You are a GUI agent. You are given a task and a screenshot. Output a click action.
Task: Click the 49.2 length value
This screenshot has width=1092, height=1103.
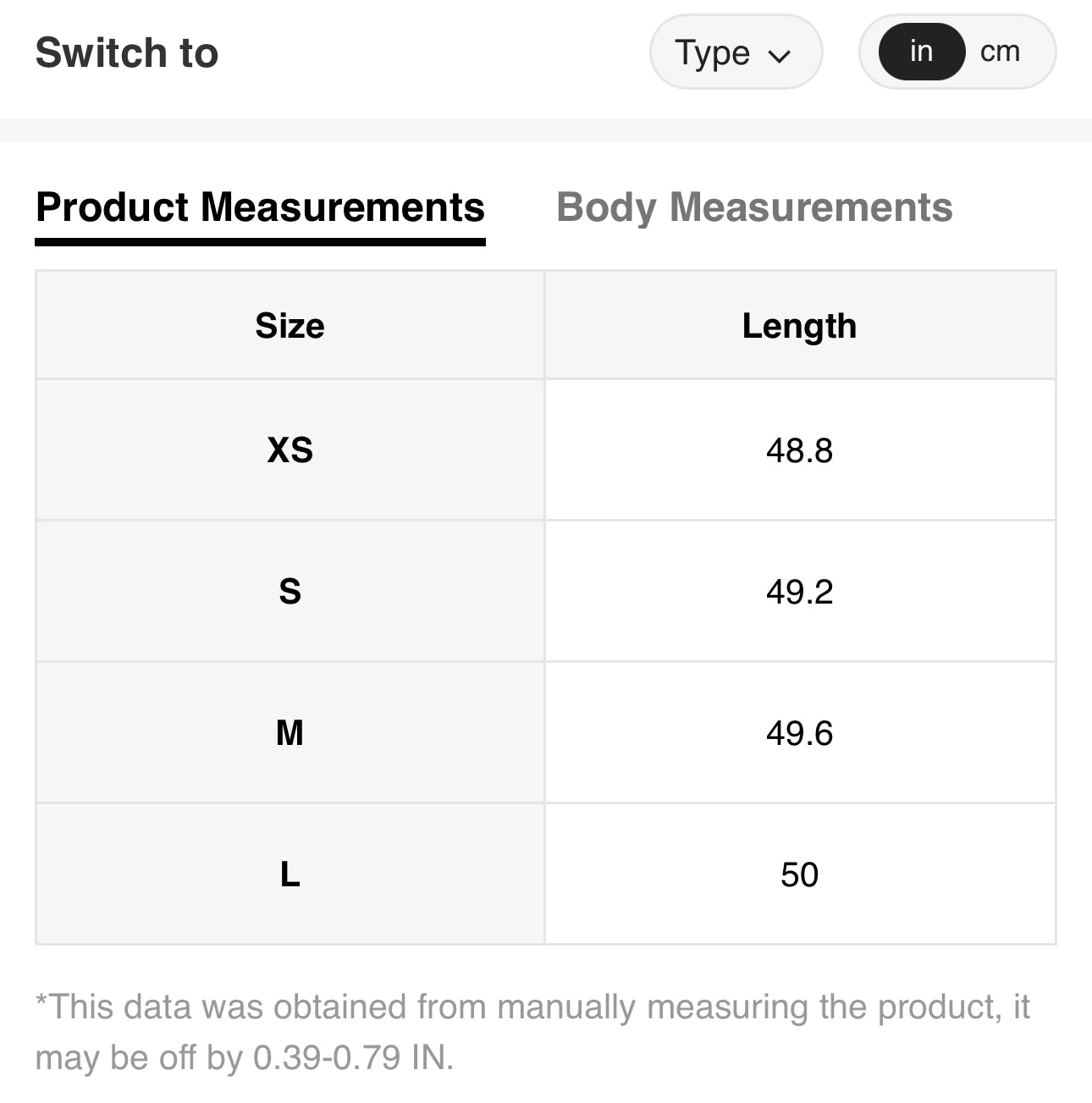tap(799, 592)
